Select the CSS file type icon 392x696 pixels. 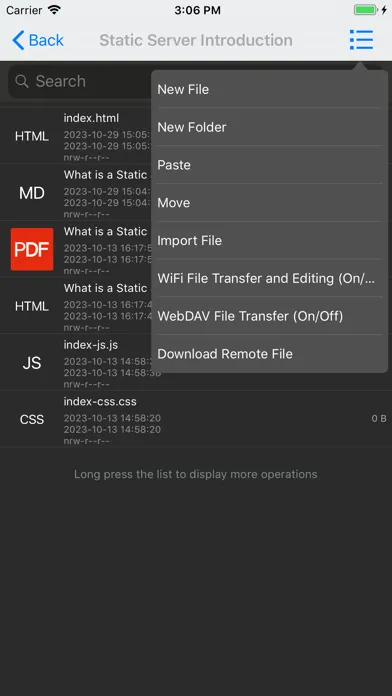pos(32,419)
